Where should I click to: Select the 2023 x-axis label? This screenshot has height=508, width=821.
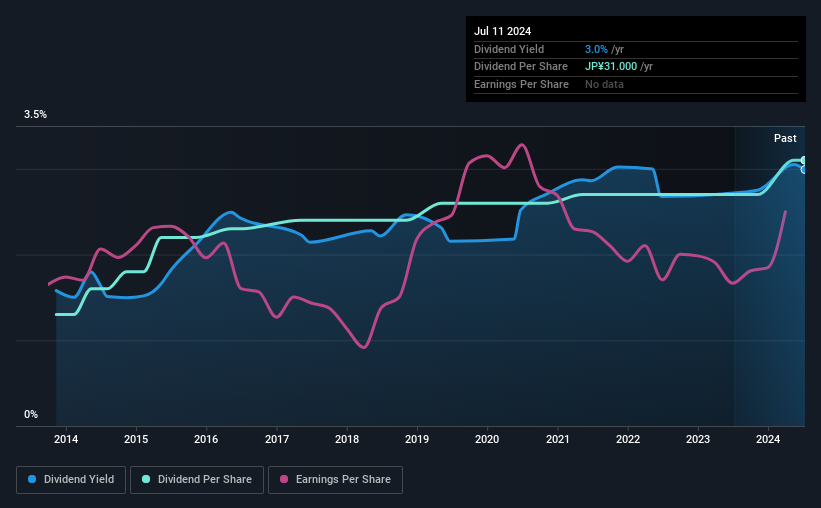click(x=698, y=439)
